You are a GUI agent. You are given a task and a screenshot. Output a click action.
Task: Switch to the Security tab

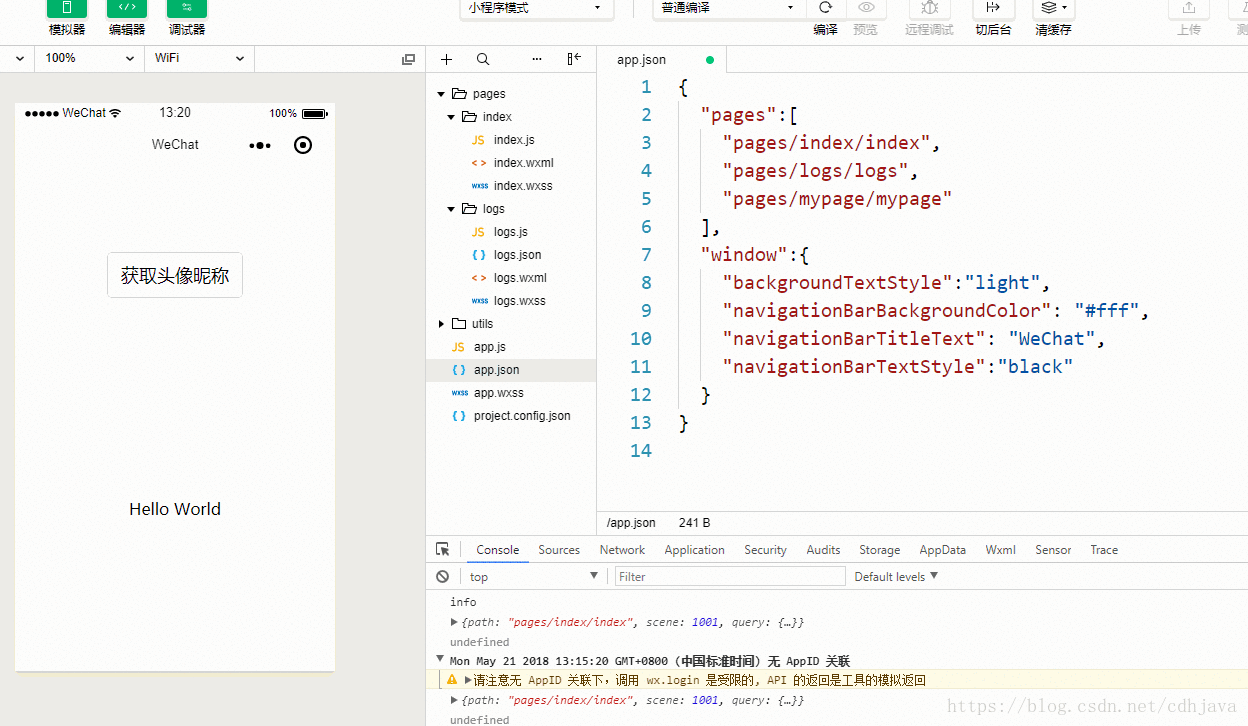(765, 550)
